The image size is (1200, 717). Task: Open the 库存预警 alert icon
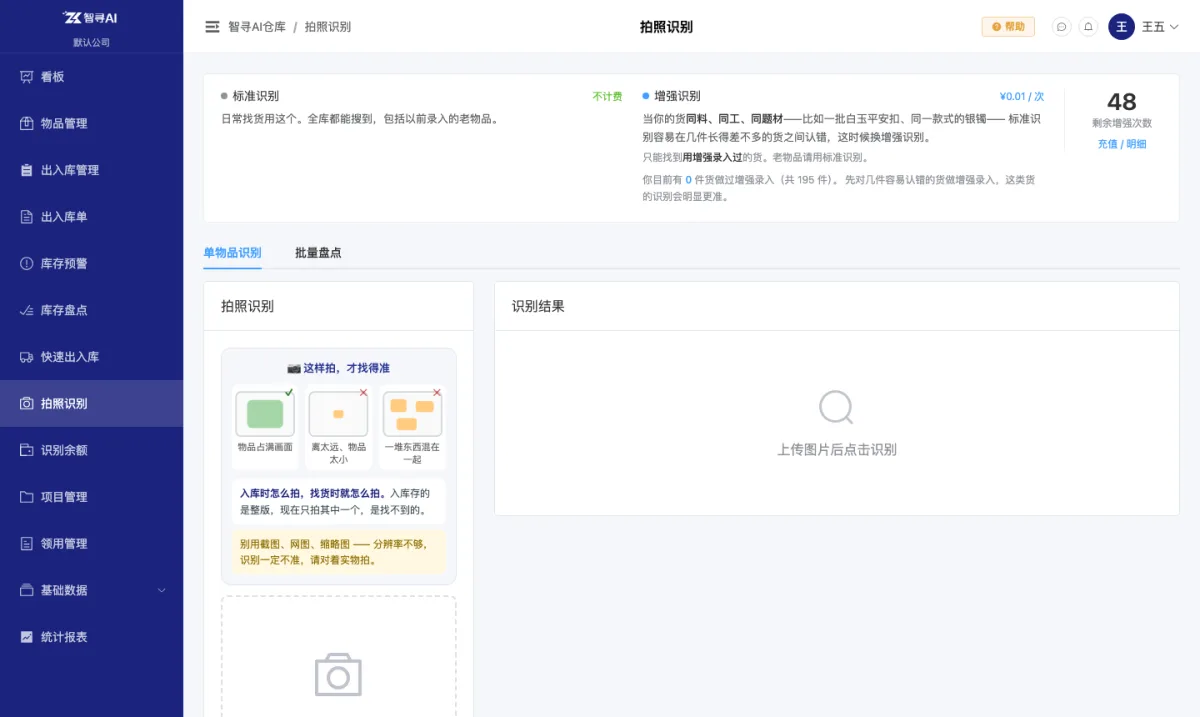coord(27,264)
